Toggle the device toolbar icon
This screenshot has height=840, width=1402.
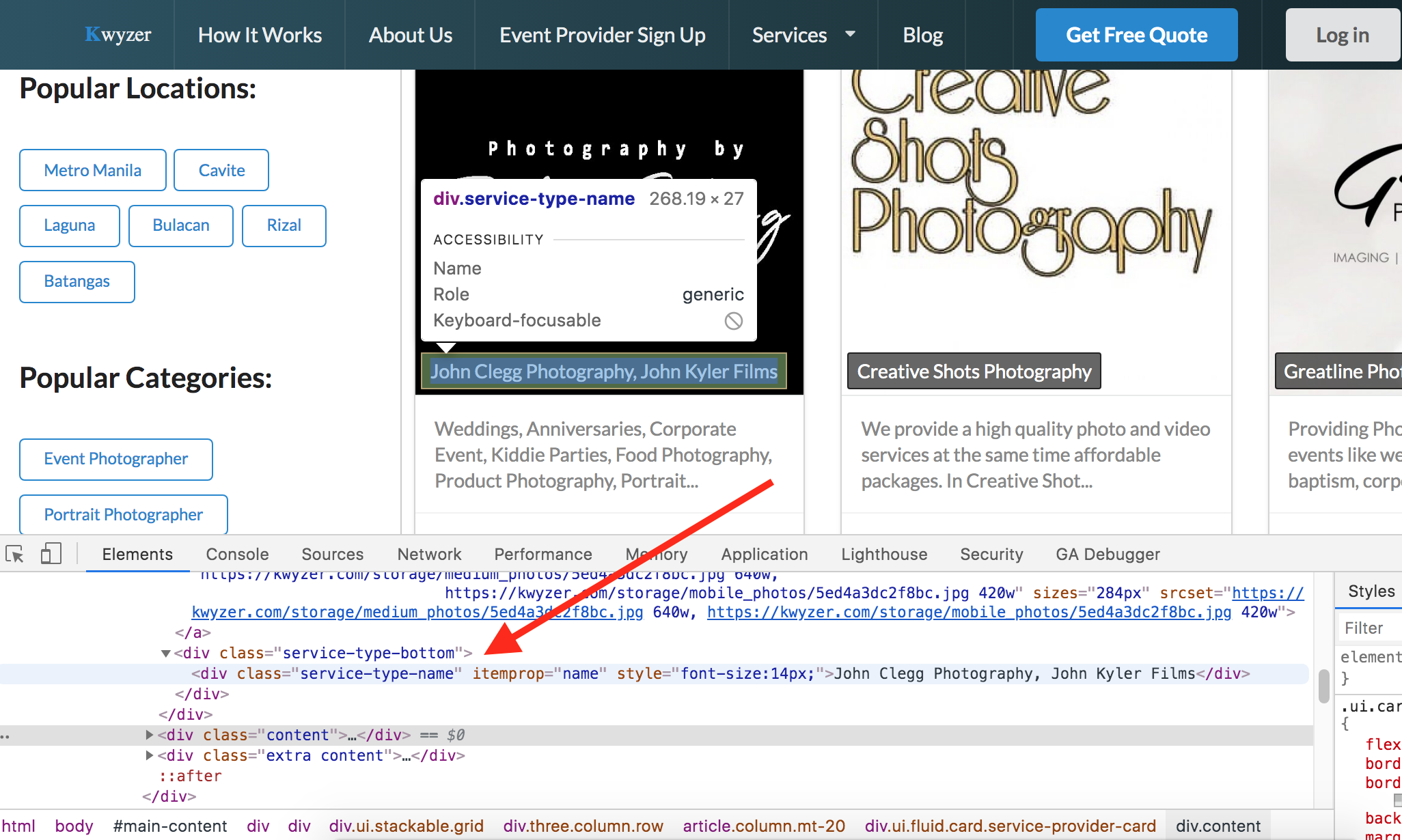(51, 554)
